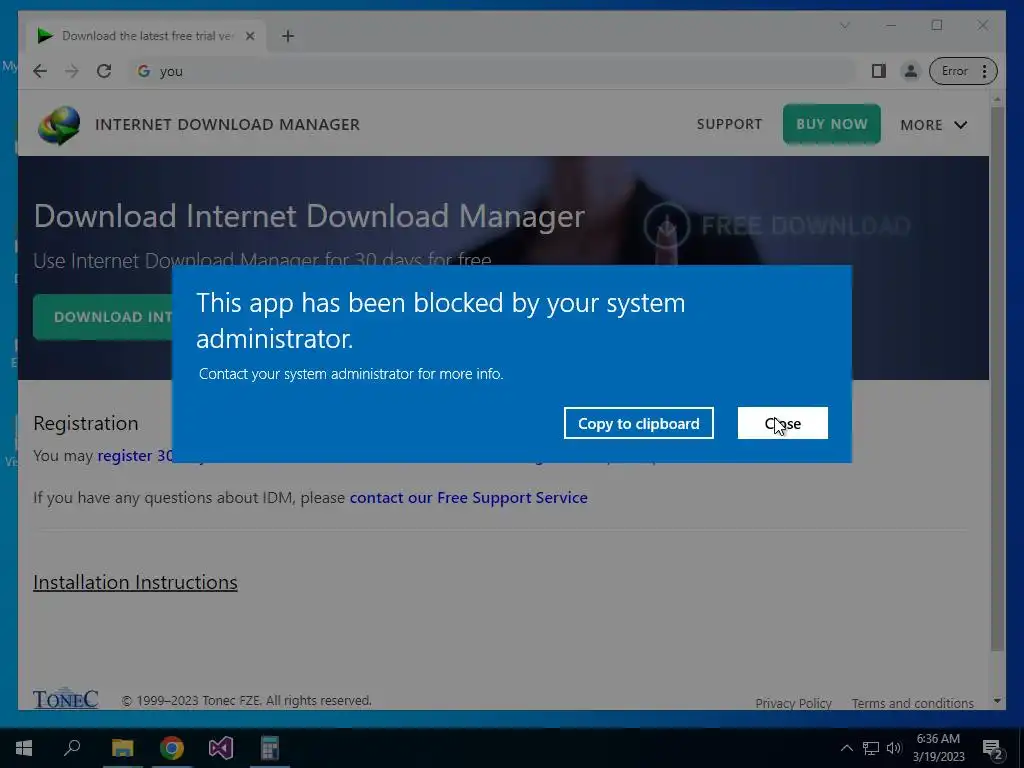1024x768 pixels.
Task: Expand the MORE menu
Action: 933,125
